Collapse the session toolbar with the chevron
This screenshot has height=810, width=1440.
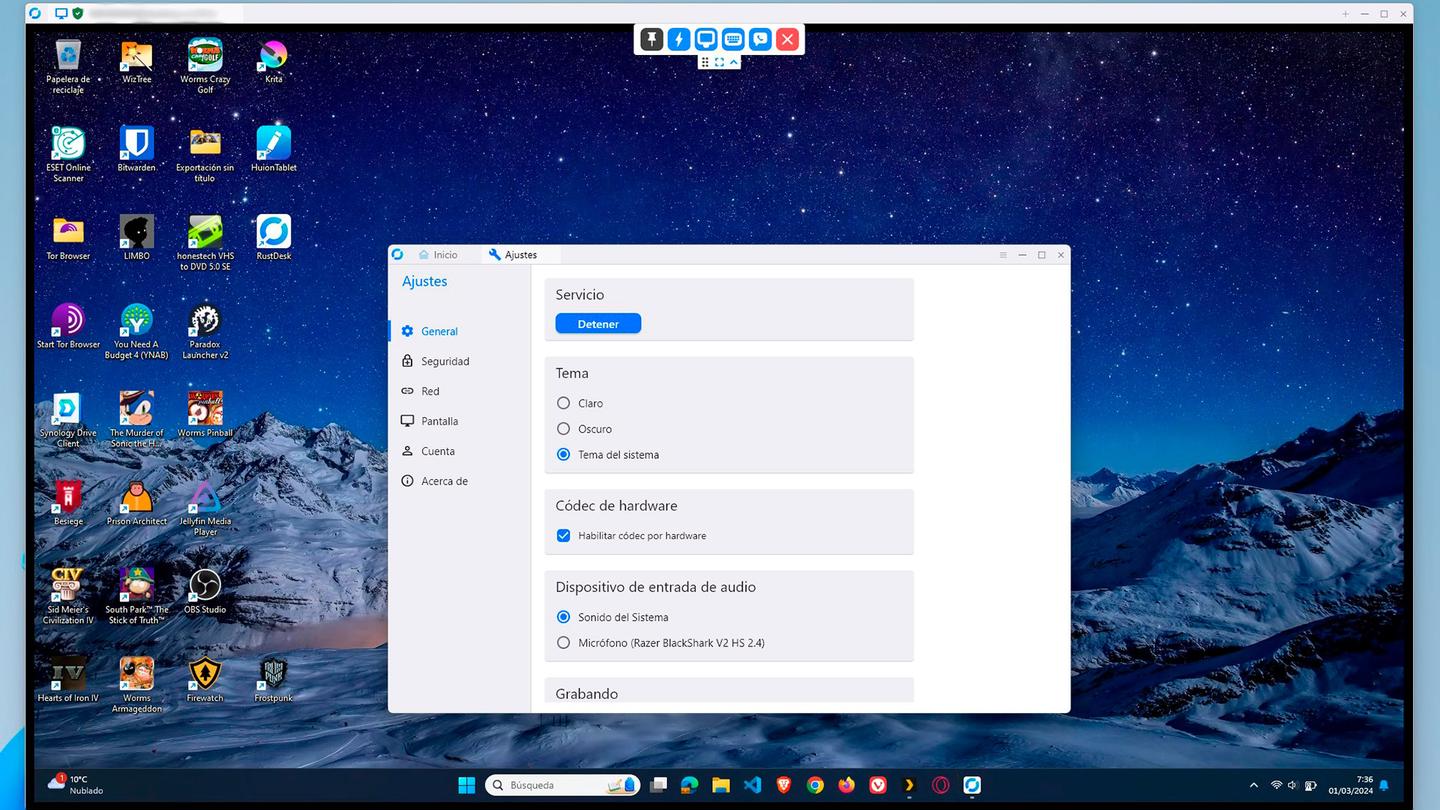(x=734, y=62)
